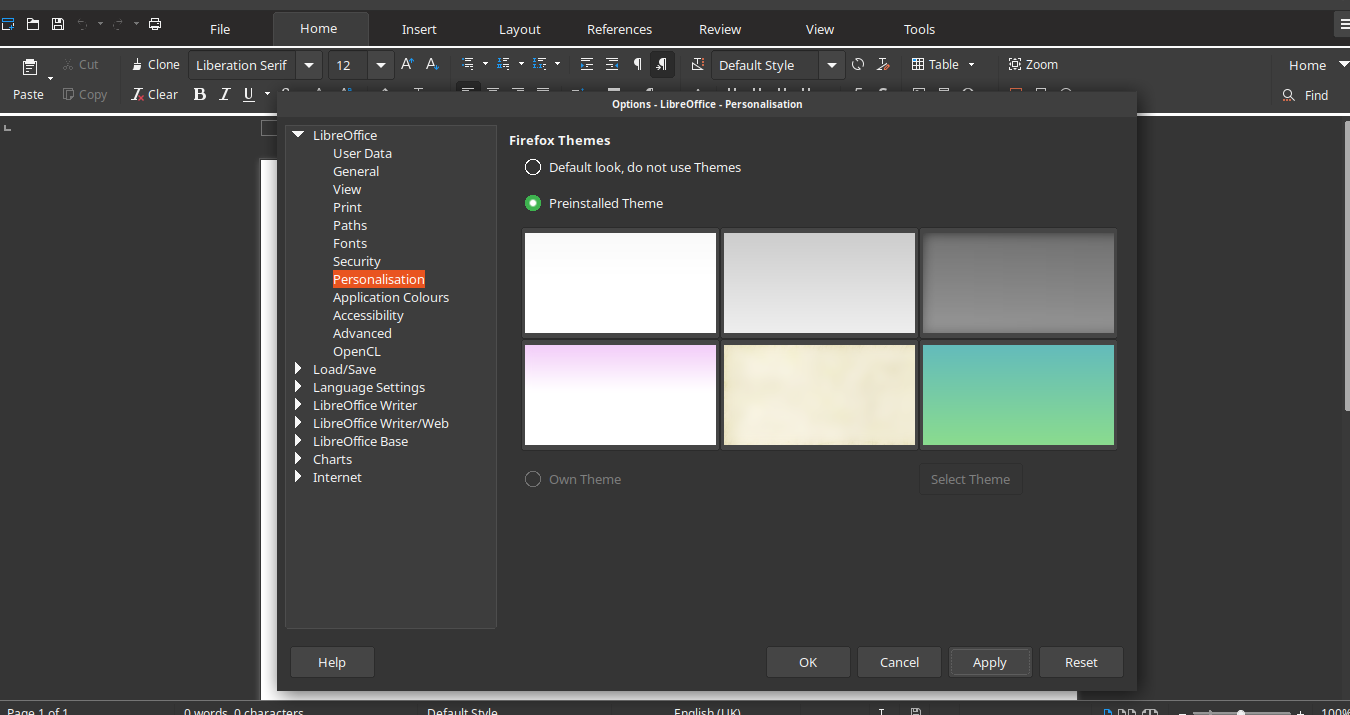Click the increase font size icon
Screen dimensions: 1350x715
tap(407, 64)
